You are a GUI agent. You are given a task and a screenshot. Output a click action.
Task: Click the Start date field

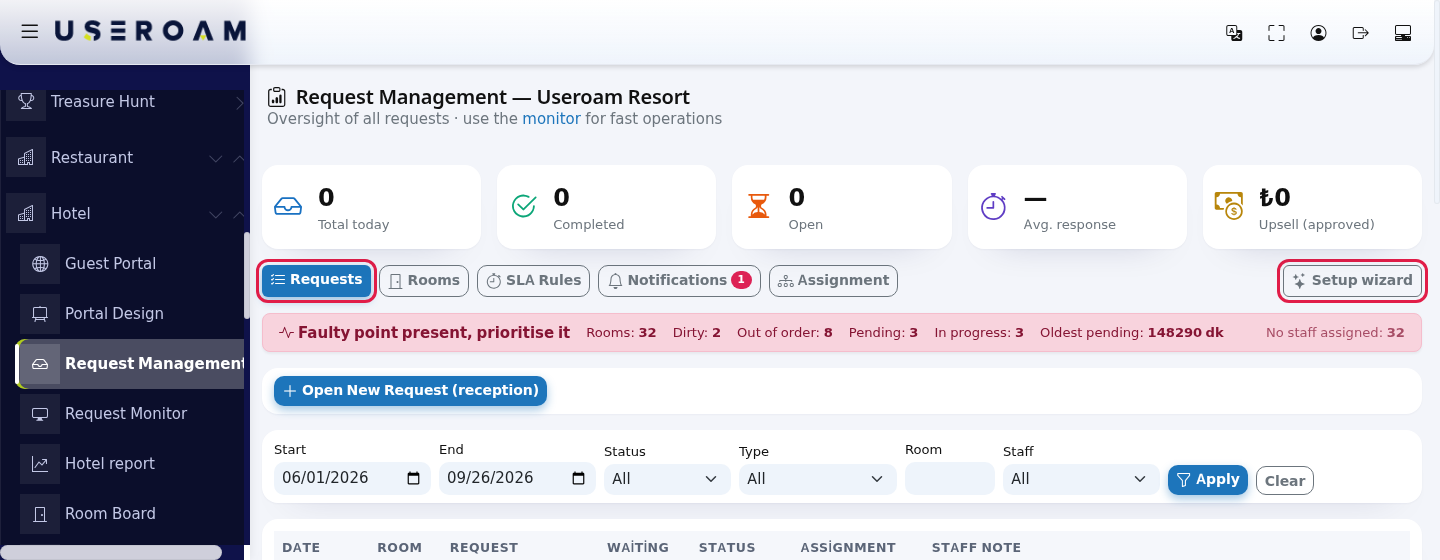(x=352, y=479)
